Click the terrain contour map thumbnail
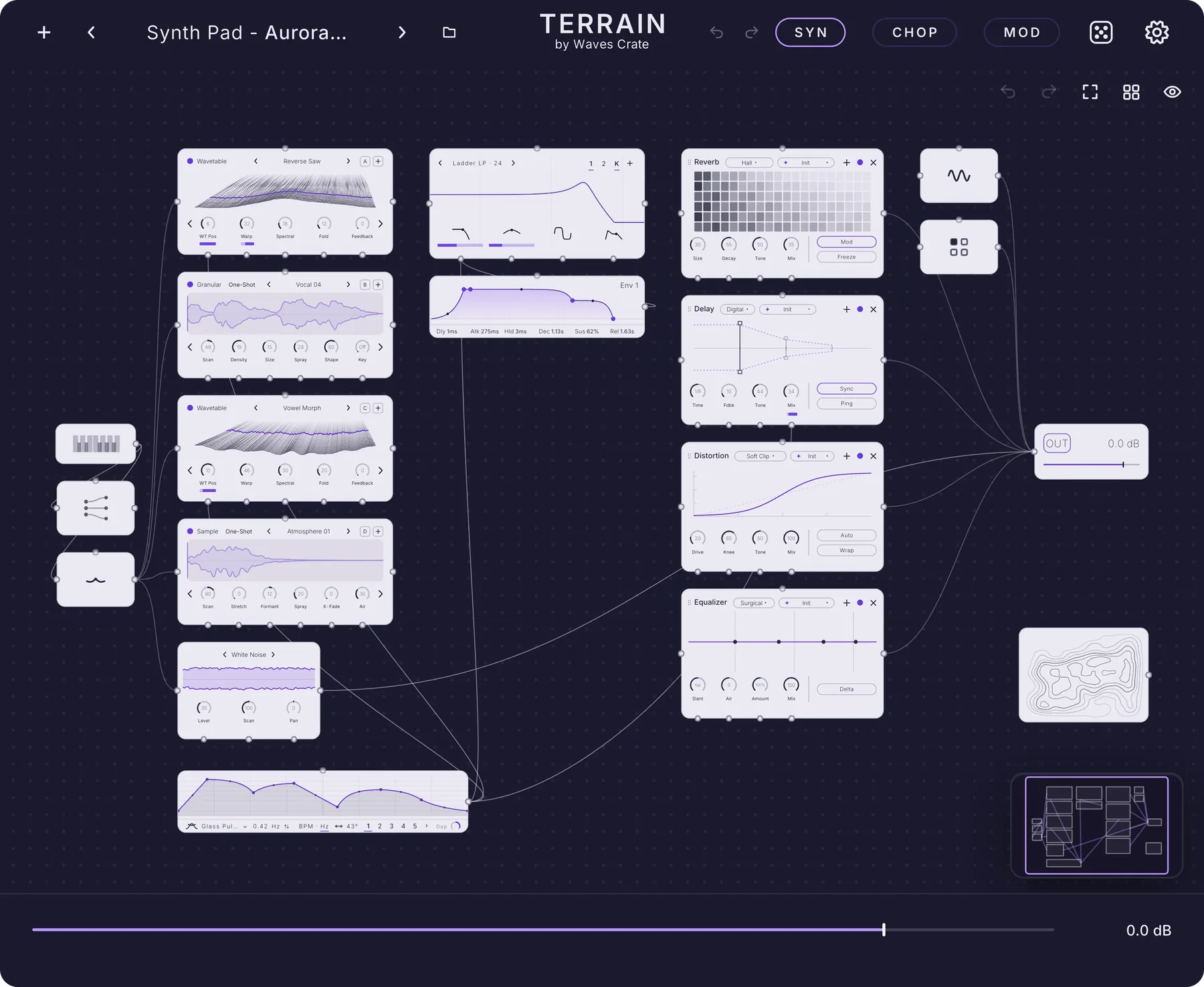This screenshot has width=1204, height=987. 1084,675
